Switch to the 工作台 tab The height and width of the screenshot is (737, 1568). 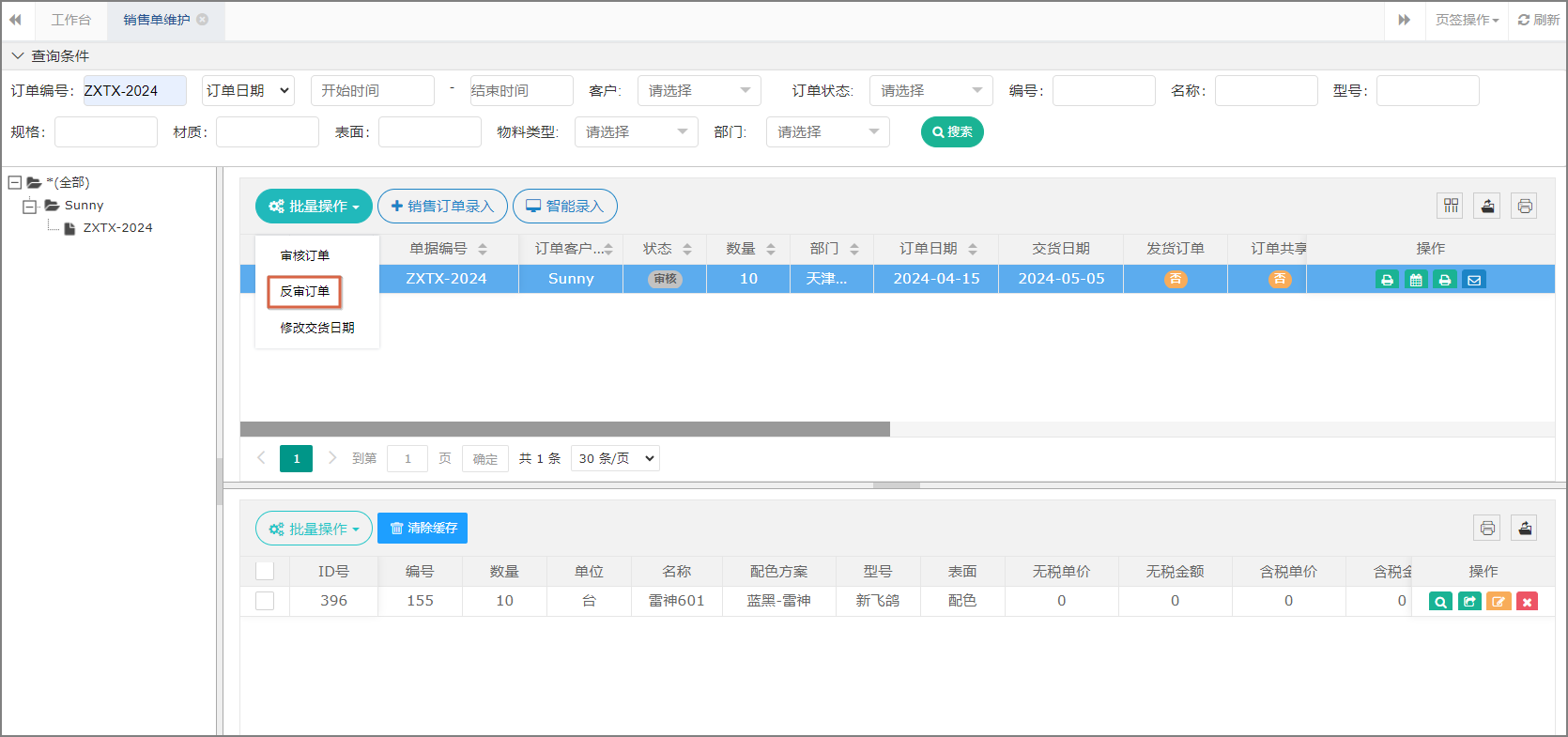click(x=71, y=20)
